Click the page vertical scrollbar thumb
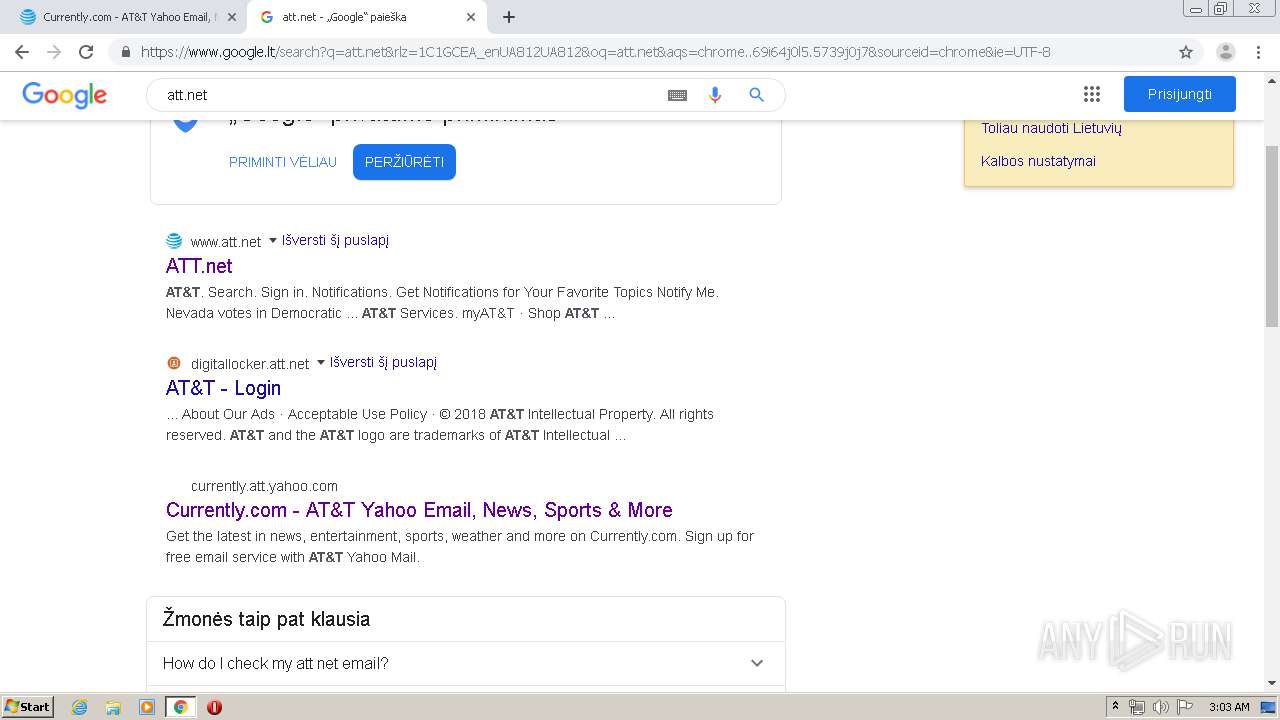Image resolution: width=1280 pixels, height=720 pixels. [x=1272, y=235]
